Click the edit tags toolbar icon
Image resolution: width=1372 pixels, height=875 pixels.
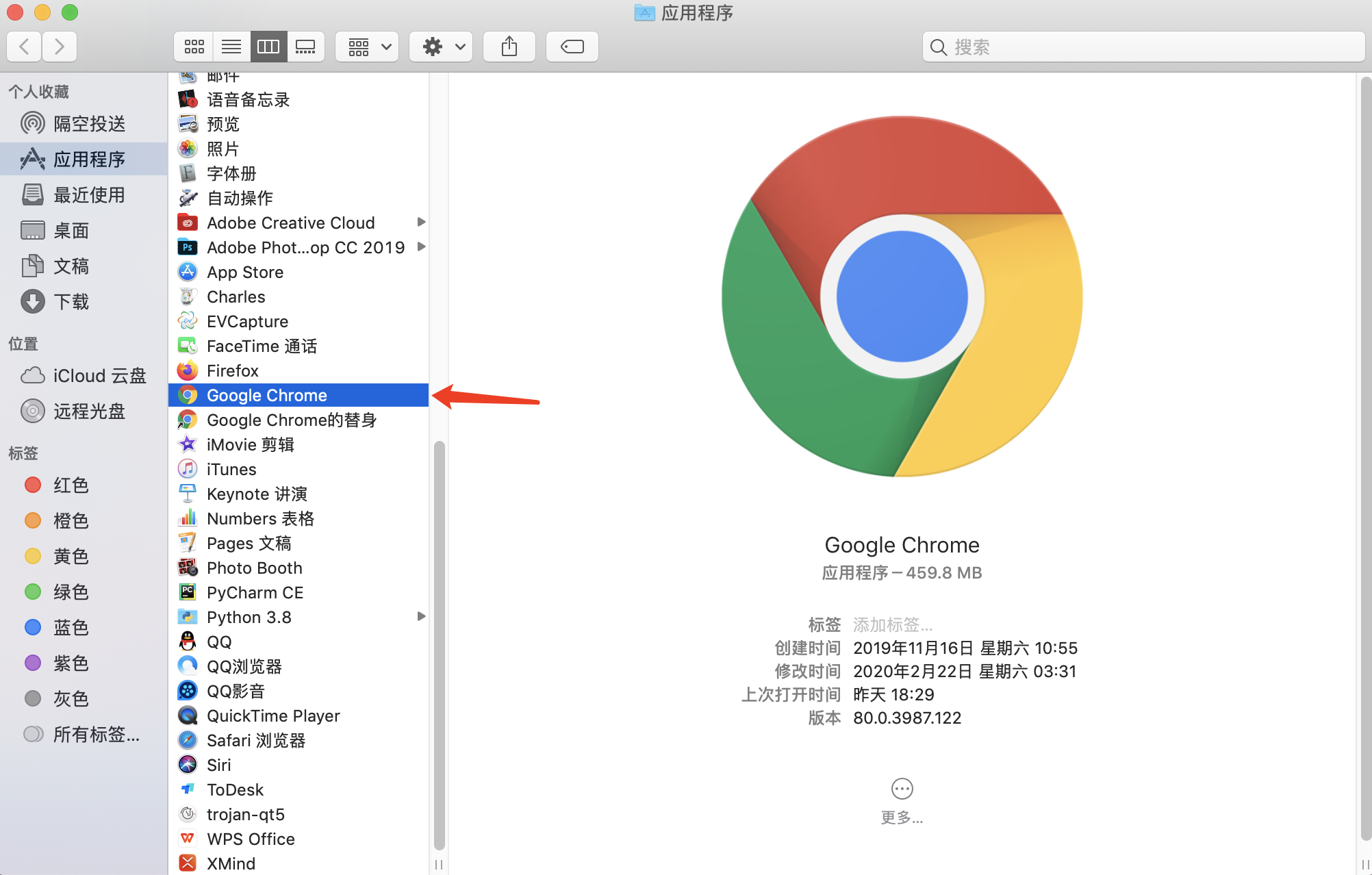pyautogui.click(x=572, y=47)
